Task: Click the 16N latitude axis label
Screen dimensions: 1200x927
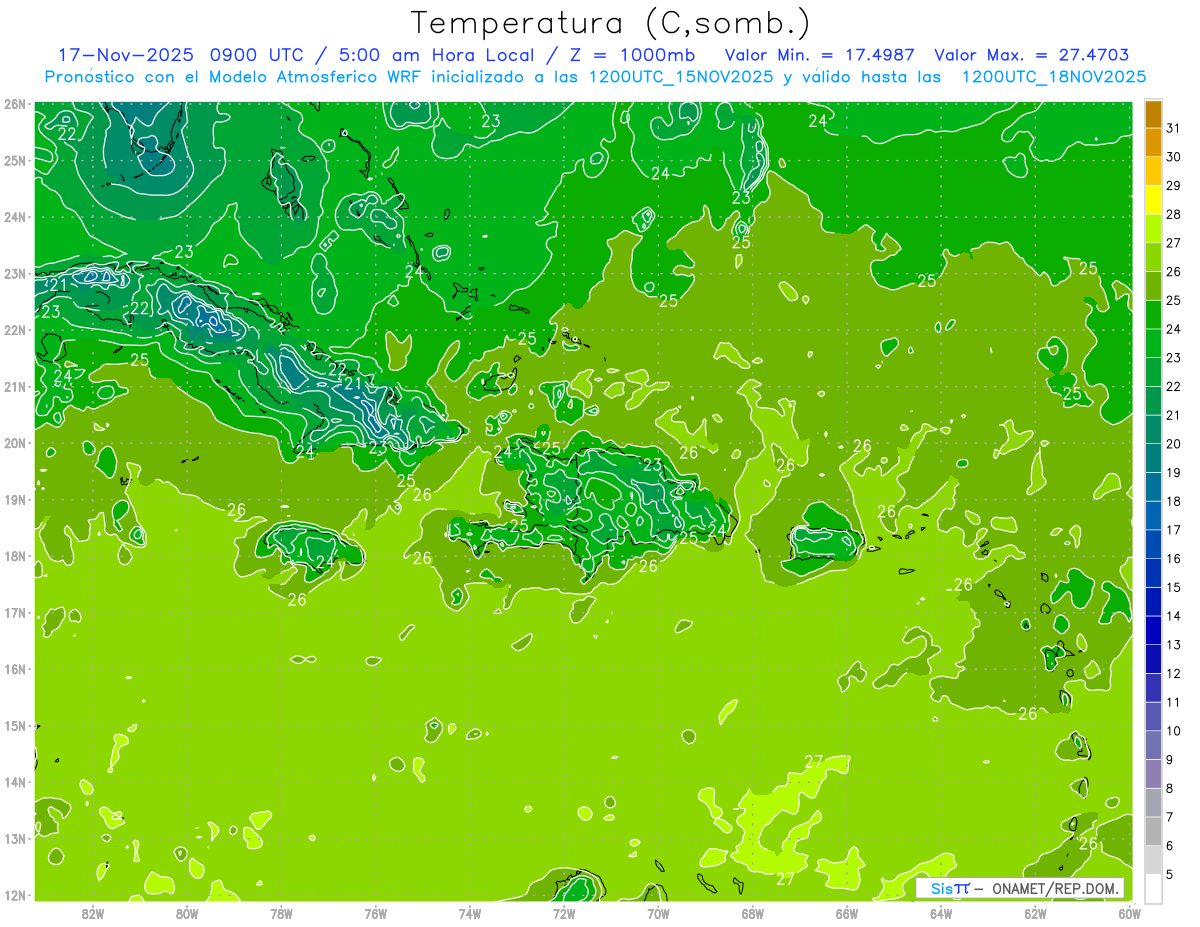Action: tap(14, 669)
